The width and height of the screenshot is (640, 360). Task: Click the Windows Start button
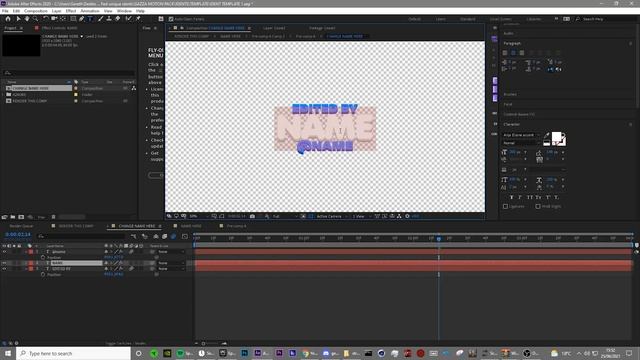8,353
